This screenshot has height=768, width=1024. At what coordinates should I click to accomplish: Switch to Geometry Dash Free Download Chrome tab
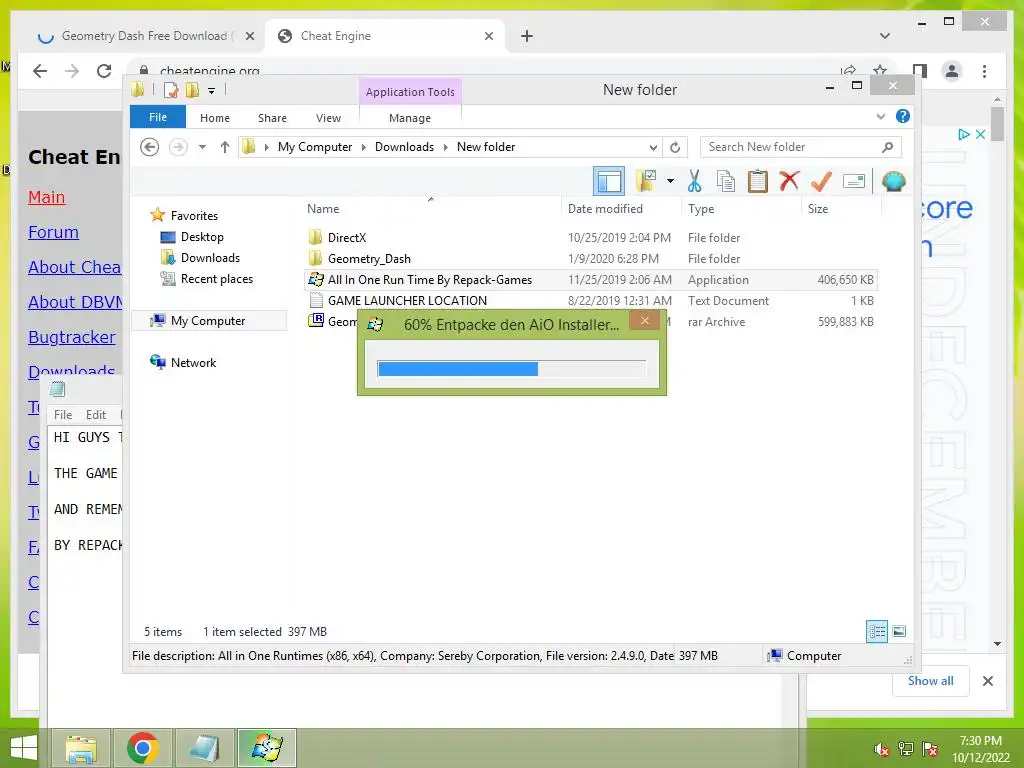click(x=144, y=36)
